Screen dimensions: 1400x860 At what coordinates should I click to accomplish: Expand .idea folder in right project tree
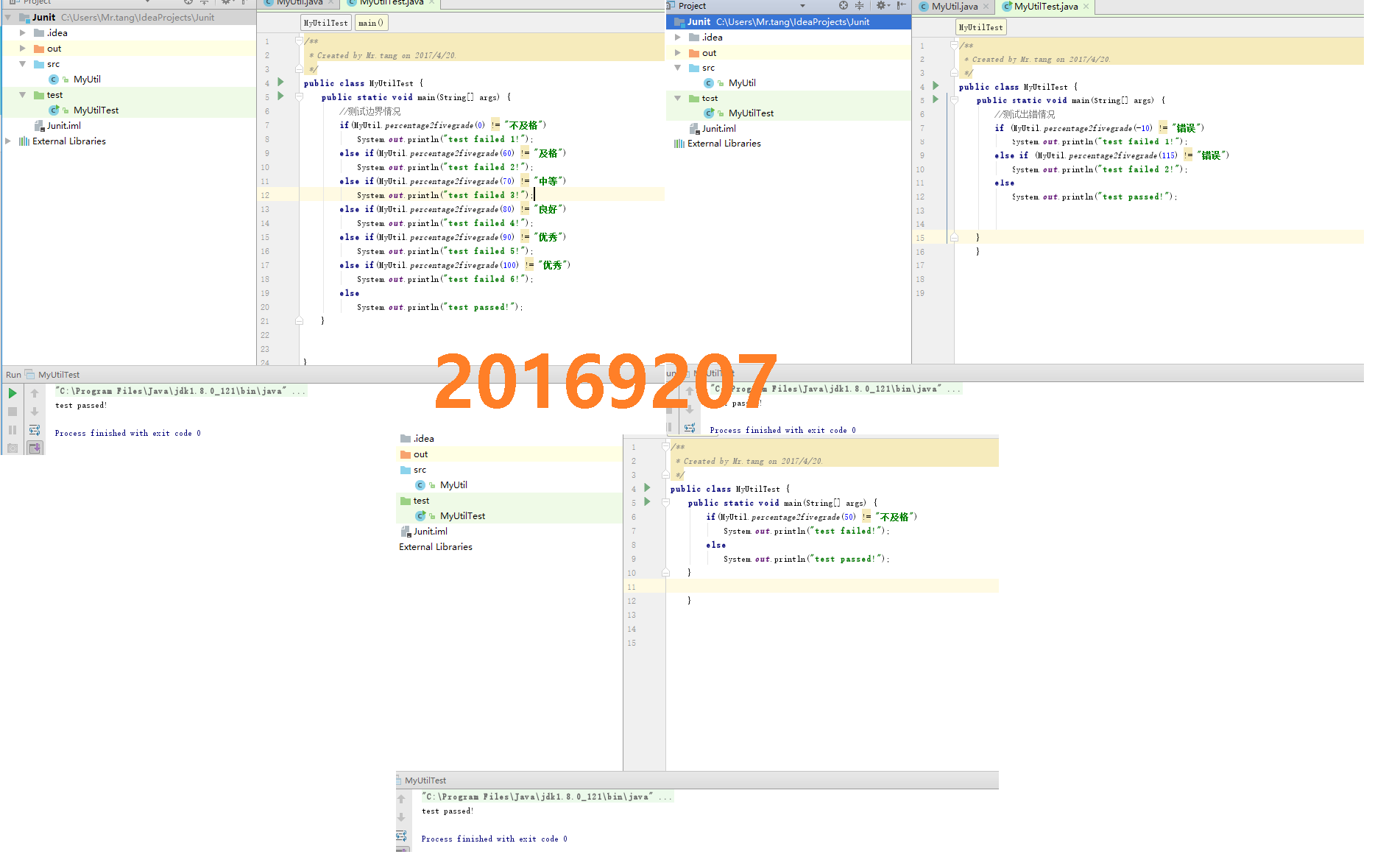click(x=678, y=37)
